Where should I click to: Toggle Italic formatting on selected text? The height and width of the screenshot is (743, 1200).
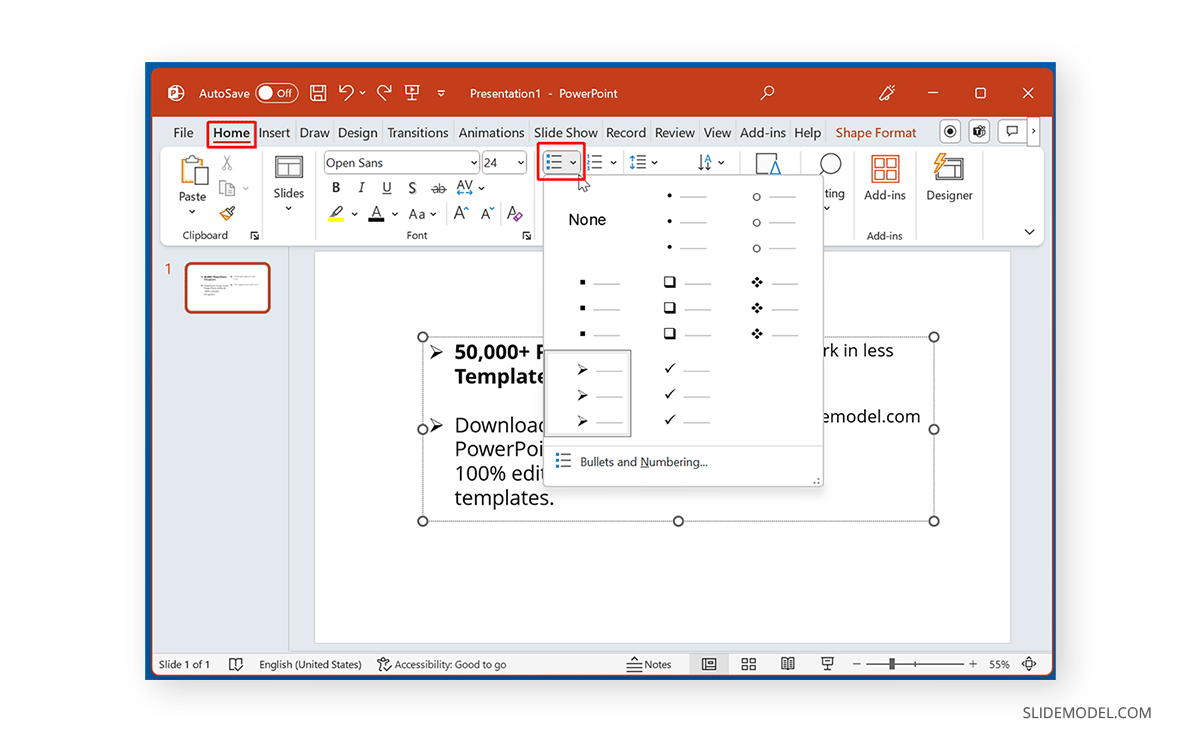pyautogui.click(x=361, y=187)
